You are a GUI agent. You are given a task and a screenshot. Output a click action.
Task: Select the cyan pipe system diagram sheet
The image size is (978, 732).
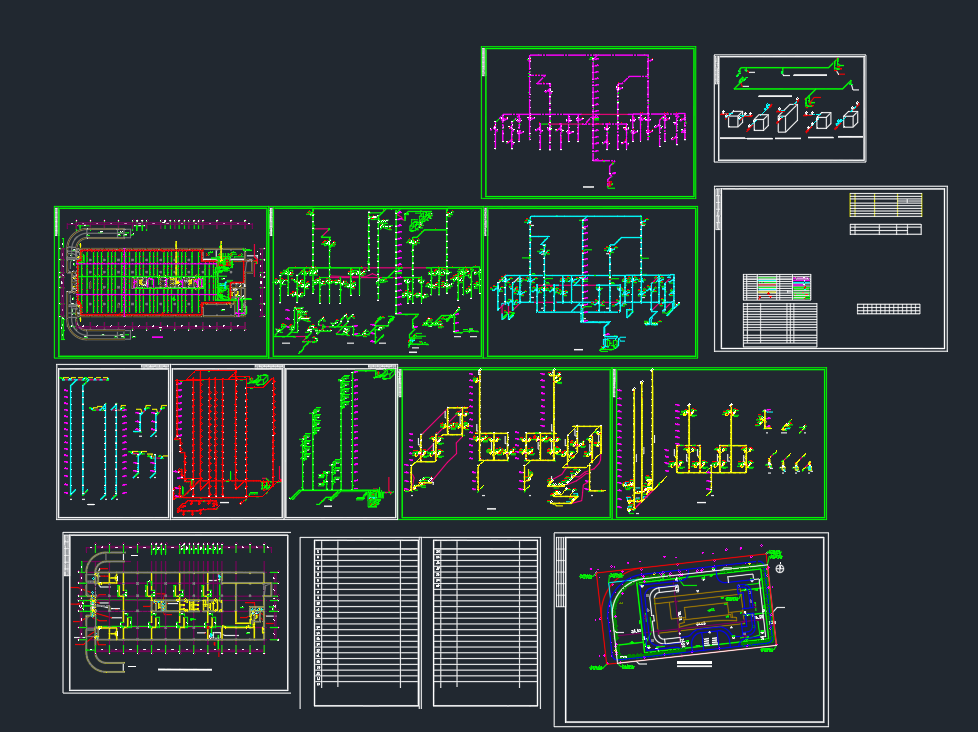point(591,282)
